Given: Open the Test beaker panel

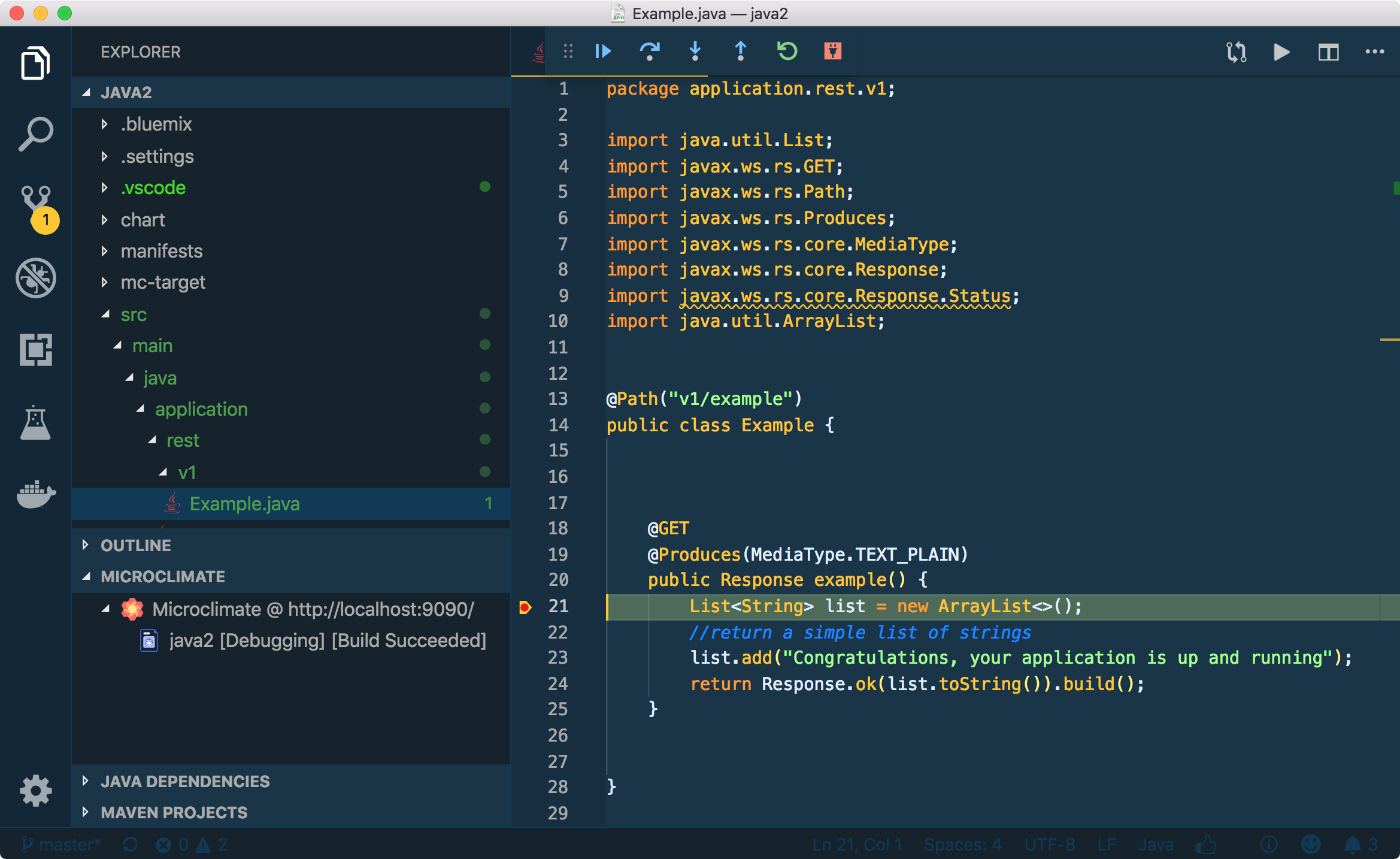Looking at the screenshot, I should (36, 423).
